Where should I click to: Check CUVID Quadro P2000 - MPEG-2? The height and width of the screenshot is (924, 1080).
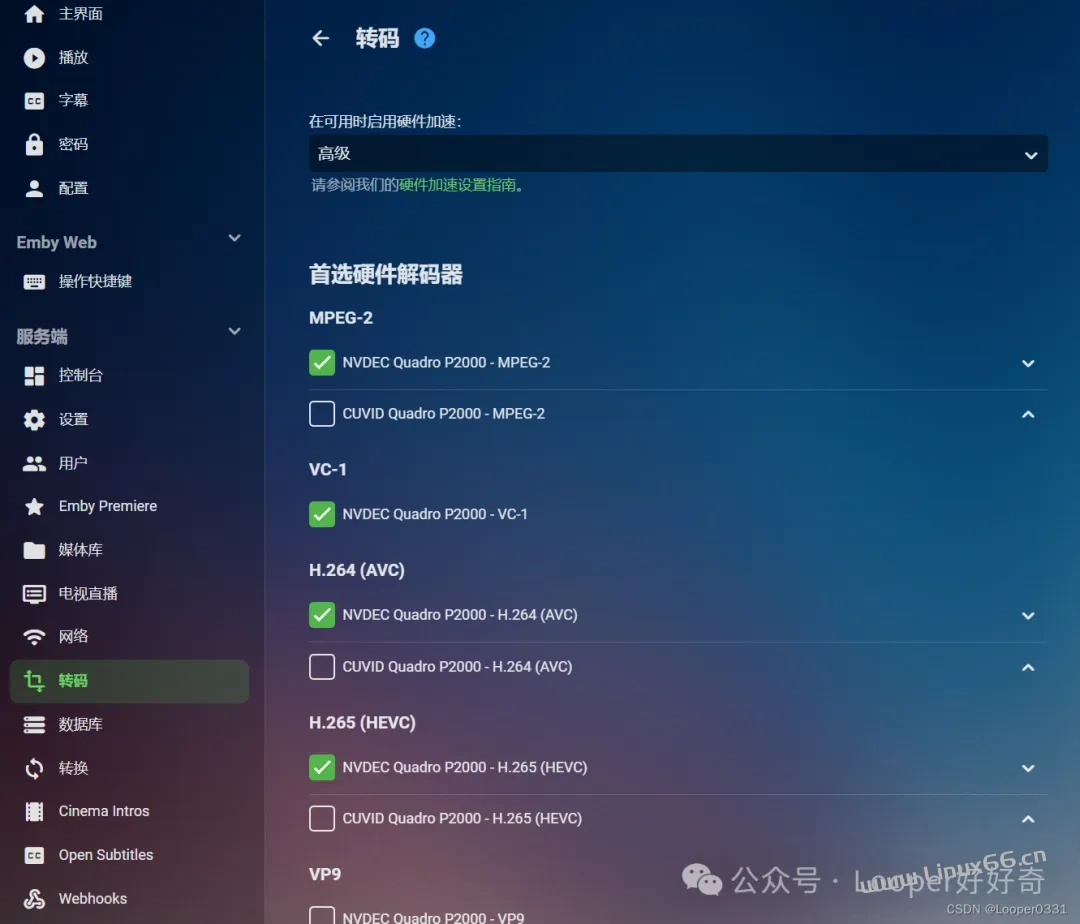pos(322,414)
